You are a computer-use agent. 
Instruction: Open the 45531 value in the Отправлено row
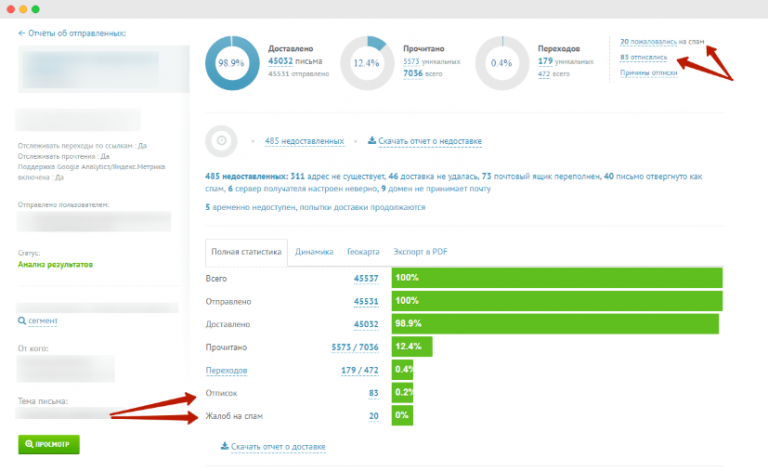[366, 302]
